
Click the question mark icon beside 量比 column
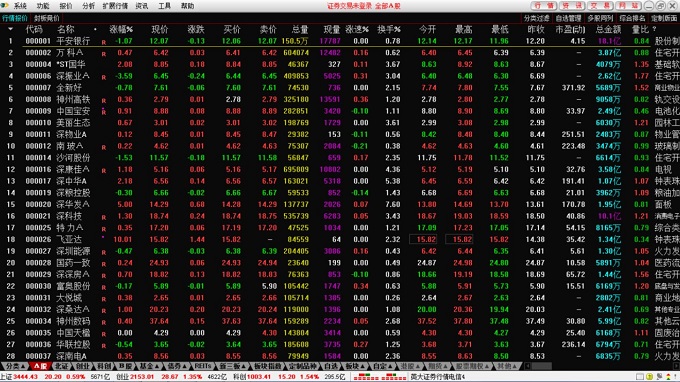point(654,29)
